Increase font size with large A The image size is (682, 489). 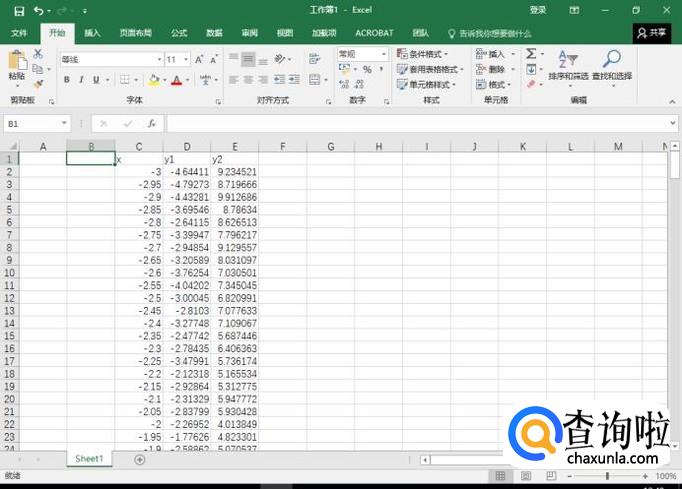click(x=199, y=59)
